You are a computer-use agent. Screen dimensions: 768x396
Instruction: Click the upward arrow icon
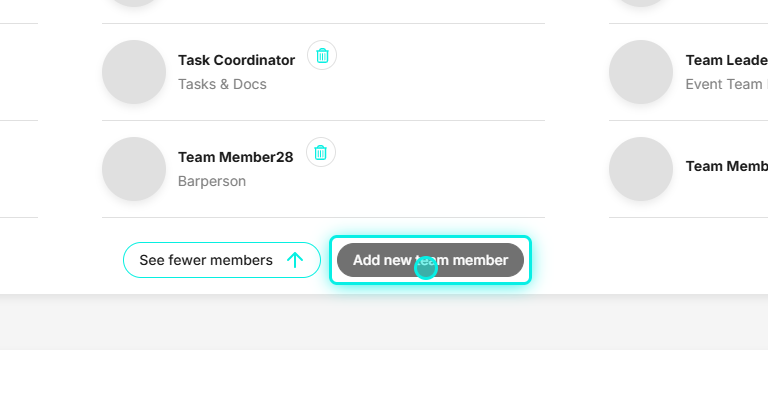(295, 260)
